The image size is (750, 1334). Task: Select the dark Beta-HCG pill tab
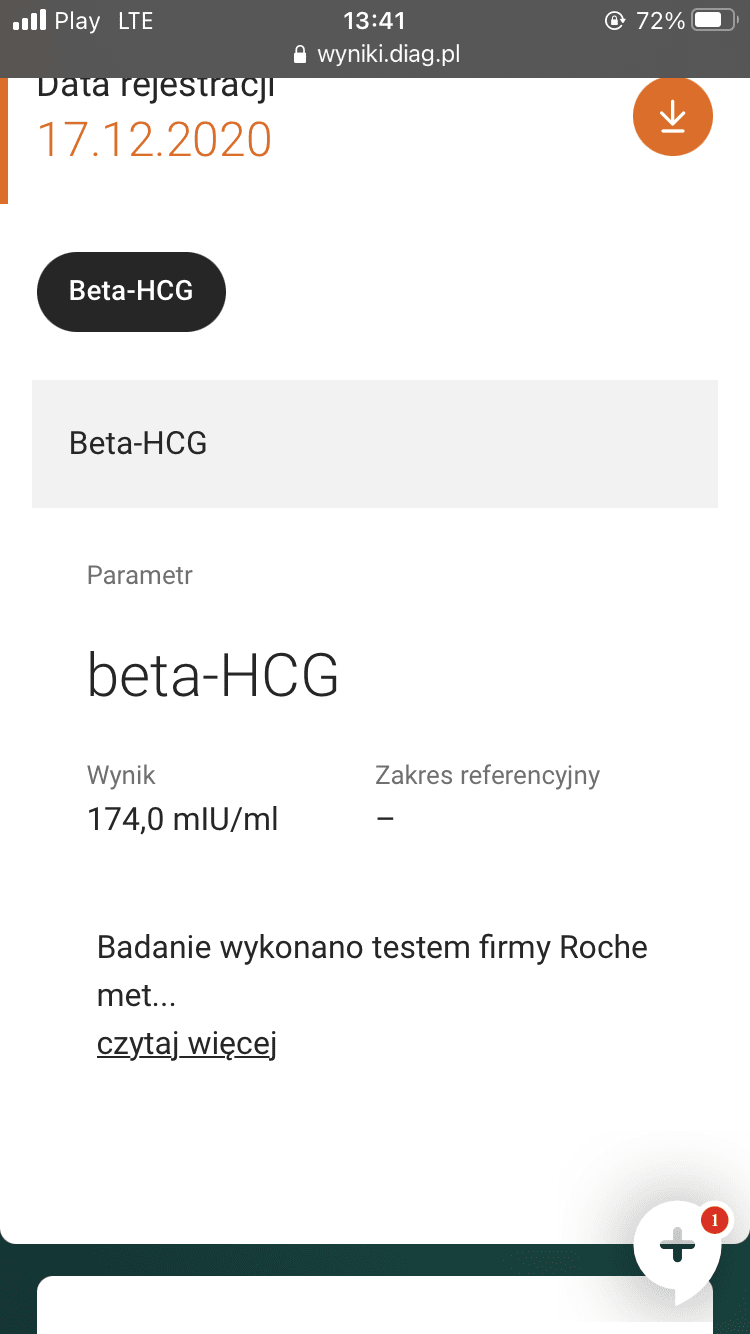131,291
